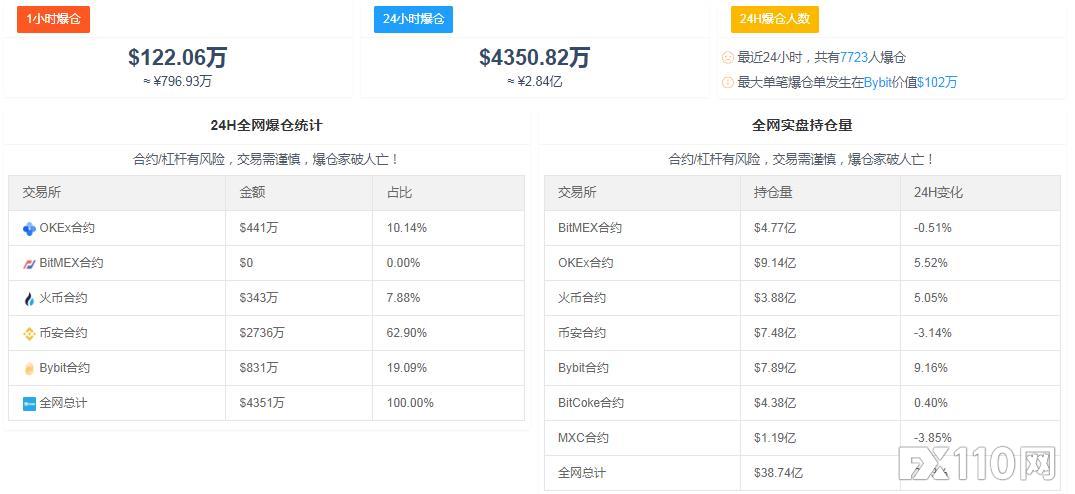
Task: Click the BitMEX exchange logo icon
Action: coord(29,264)
